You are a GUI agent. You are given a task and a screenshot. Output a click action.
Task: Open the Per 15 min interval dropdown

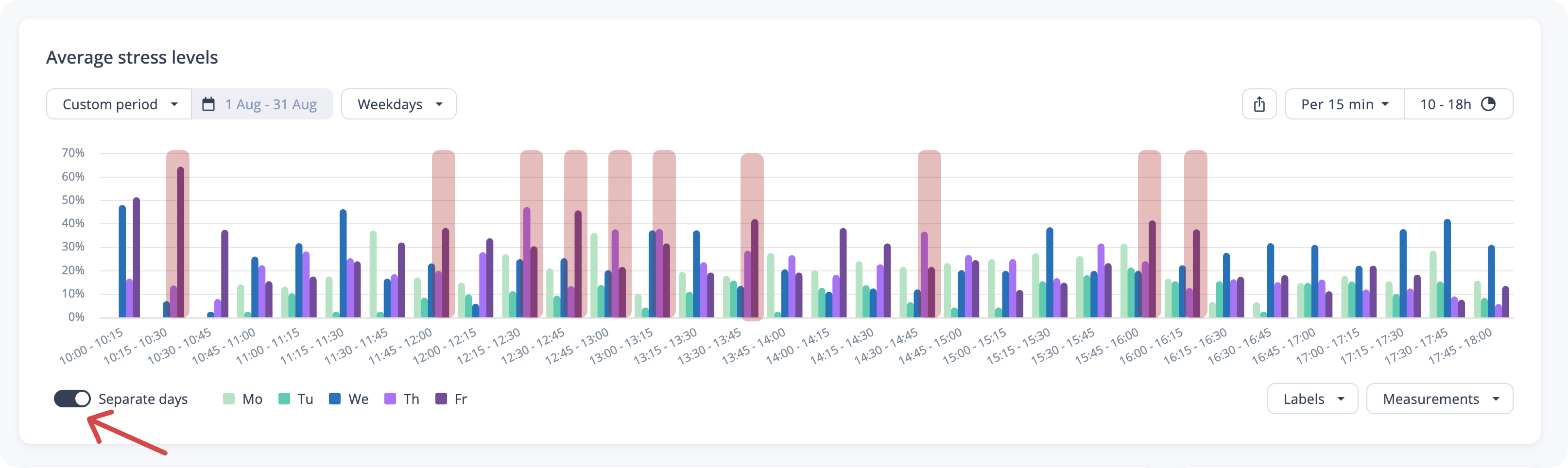point(1344,104)
